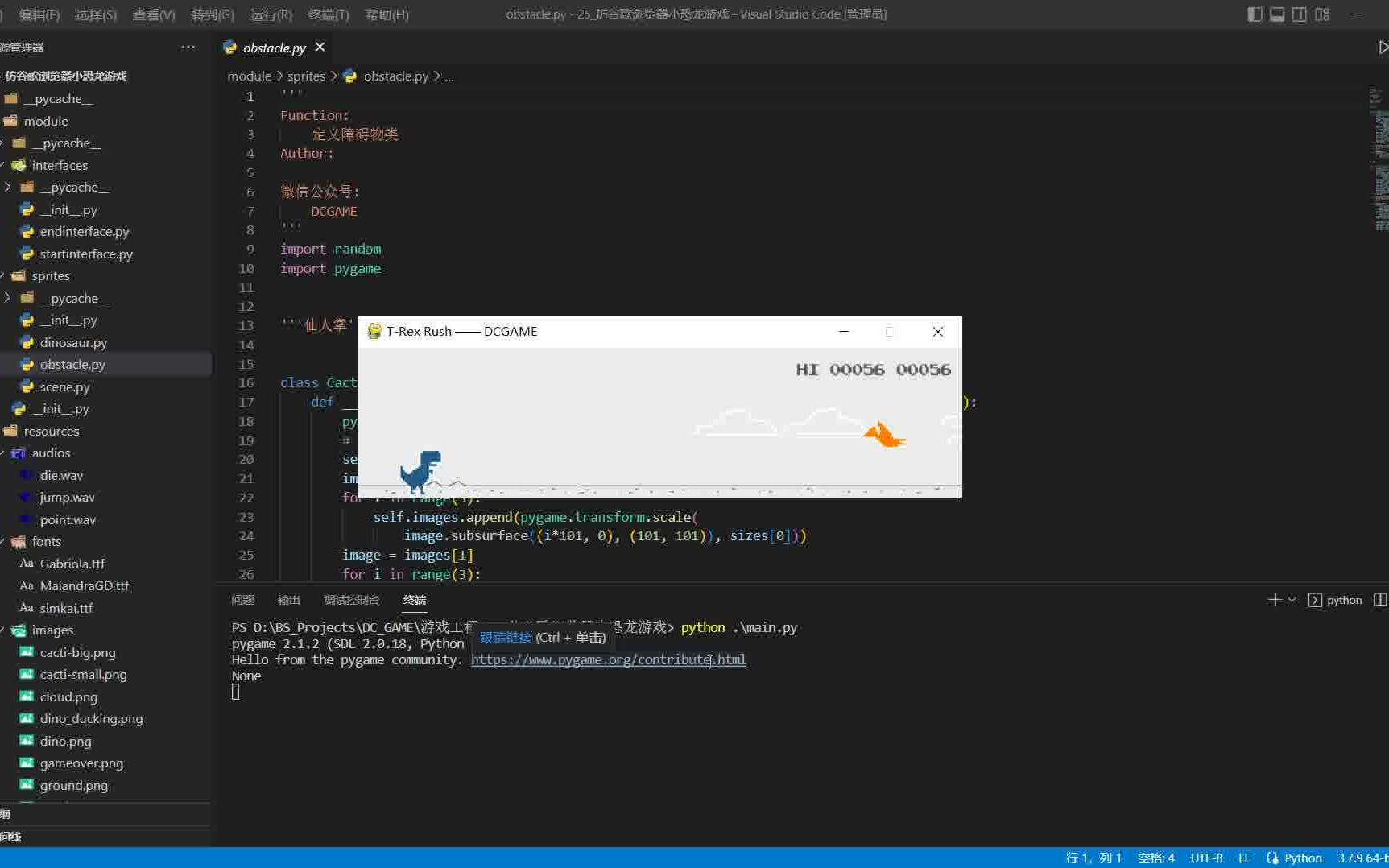
Task: Toggle primary sidebar layout icon
Action: pos(1255,14)
